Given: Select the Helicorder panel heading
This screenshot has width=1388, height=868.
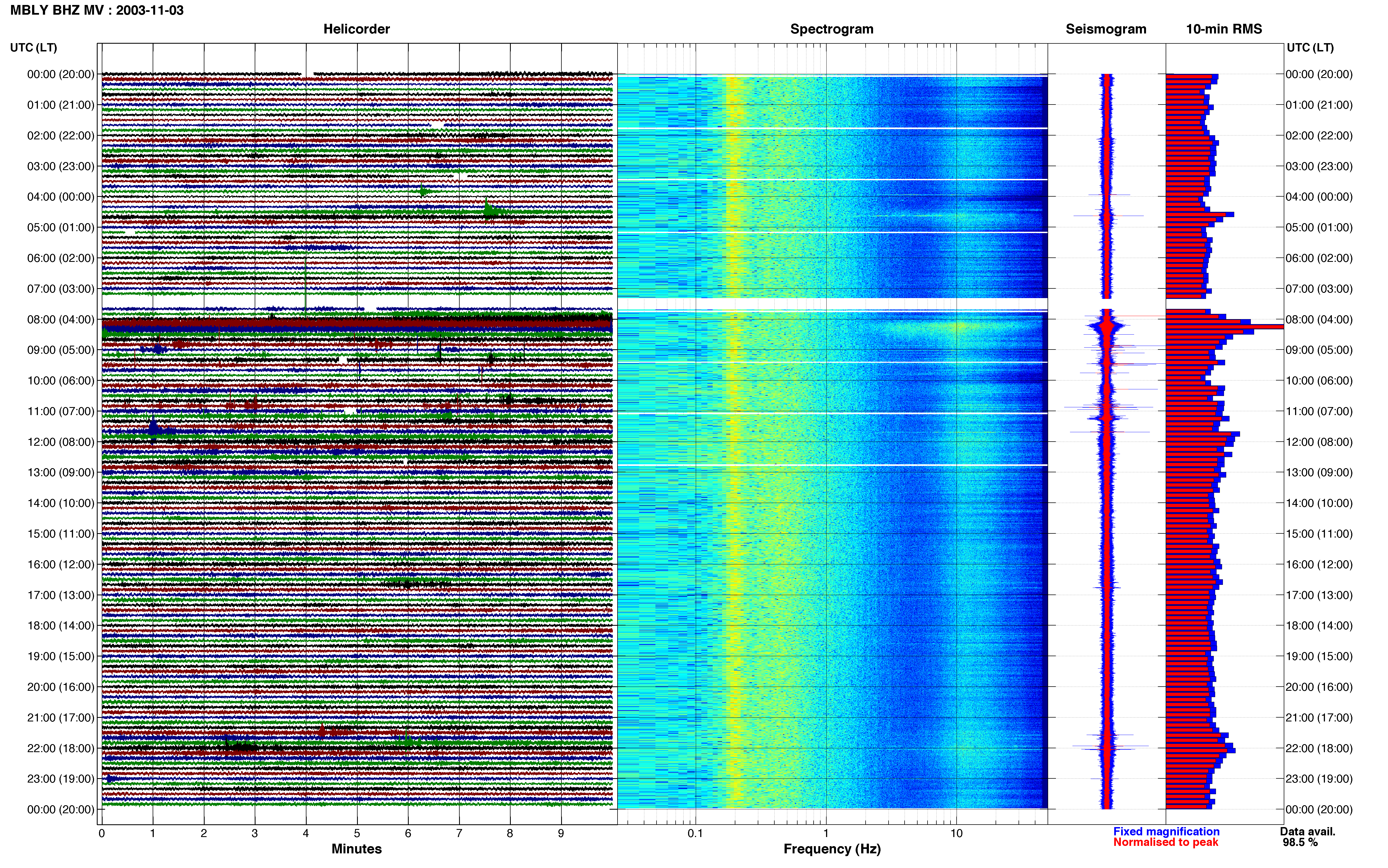Looking at the screenshot, I should click(356, 29).
